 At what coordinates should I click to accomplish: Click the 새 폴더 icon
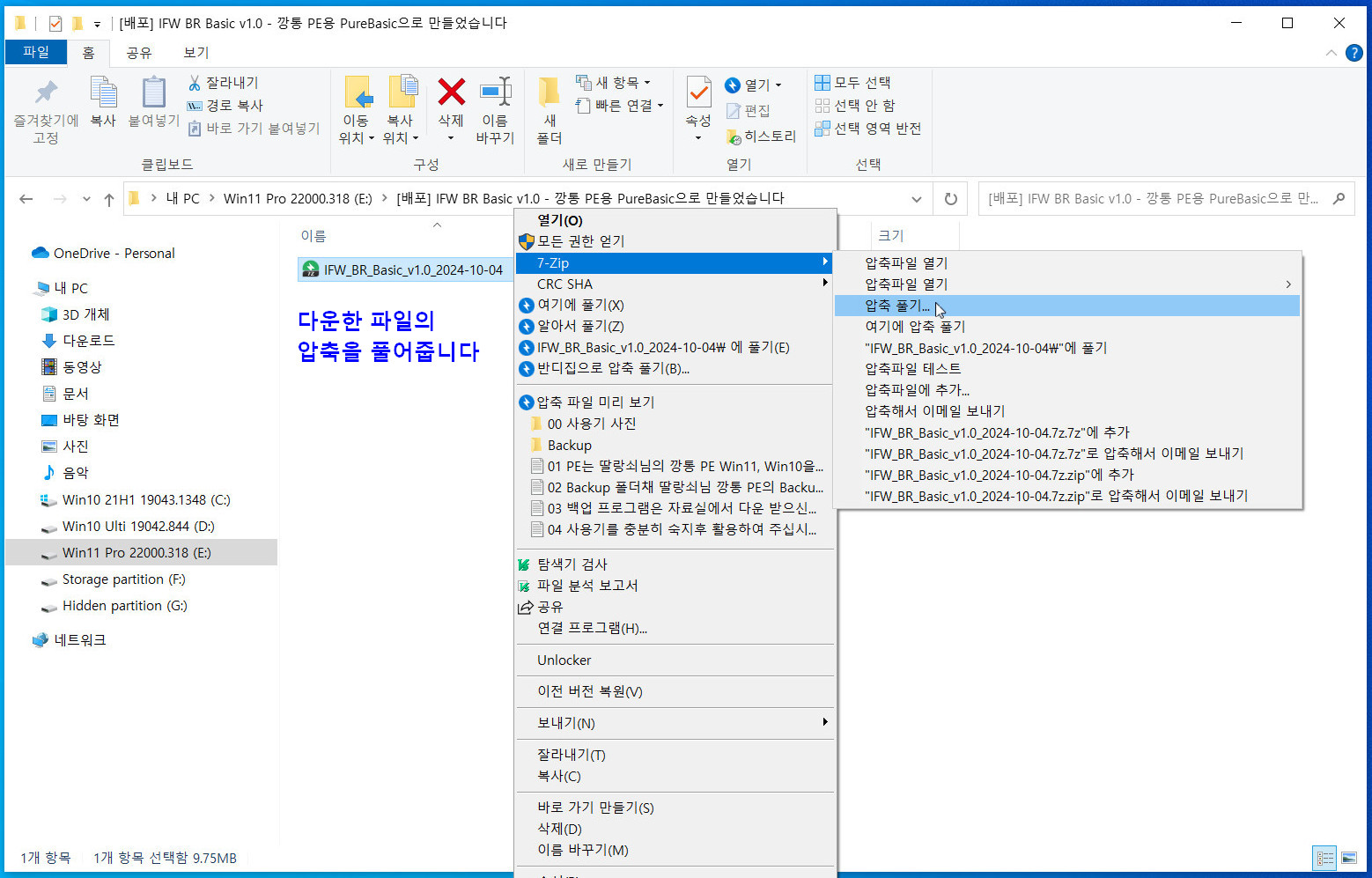tap(550, 92)
